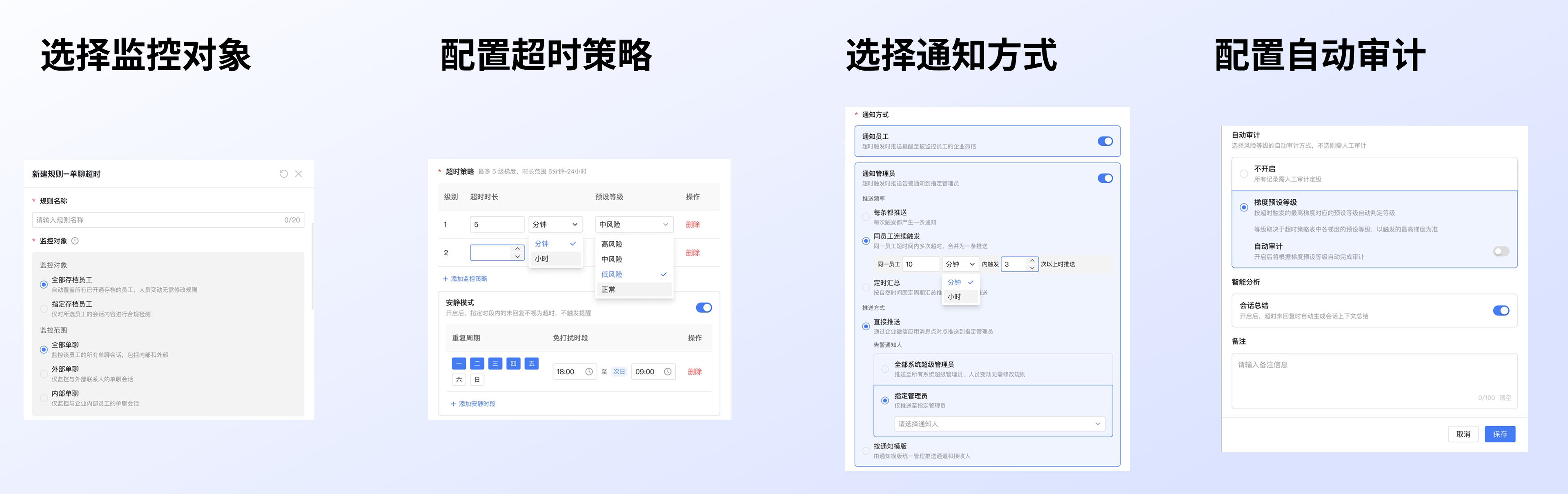This screenshot has width=1568, height=494.
Task: Open the 分钟 unit dropdown in row 1
Action: 556,225
